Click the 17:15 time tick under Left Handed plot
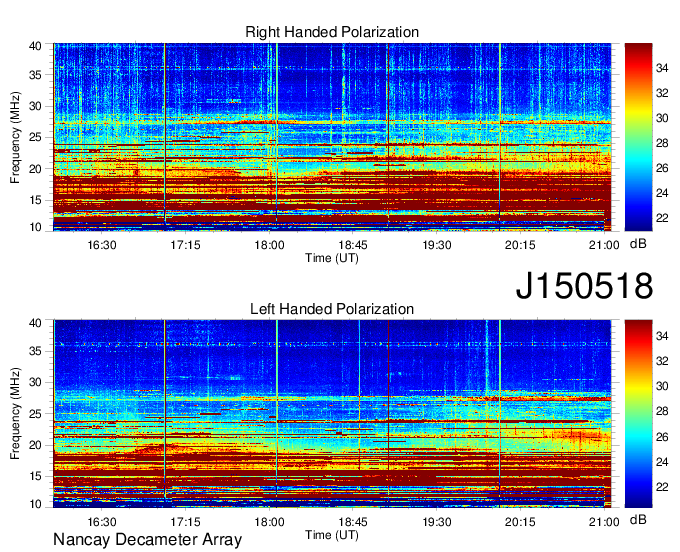680x552 pixels. tap(186, 522)
